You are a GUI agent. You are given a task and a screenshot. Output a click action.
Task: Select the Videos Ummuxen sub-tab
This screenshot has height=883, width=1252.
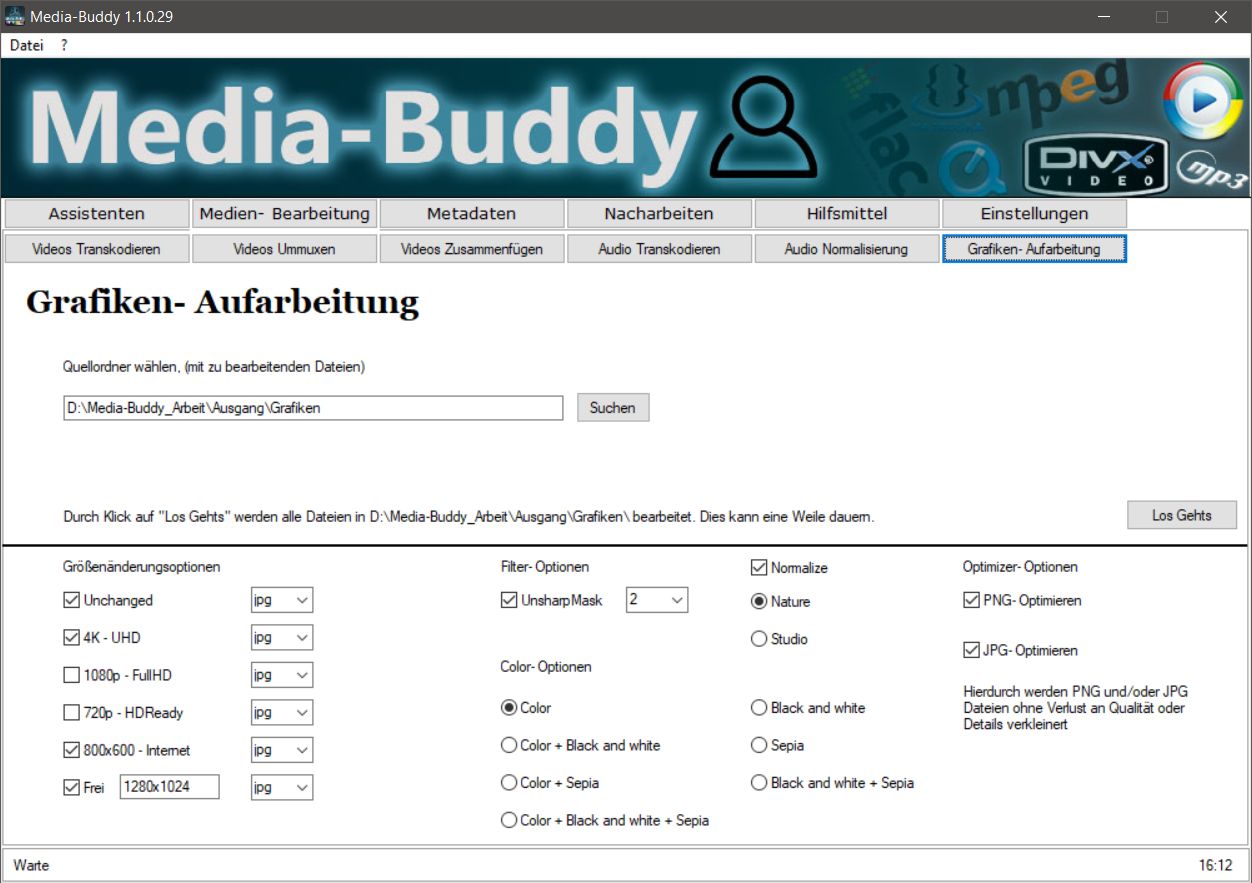[x=285, y=249]
